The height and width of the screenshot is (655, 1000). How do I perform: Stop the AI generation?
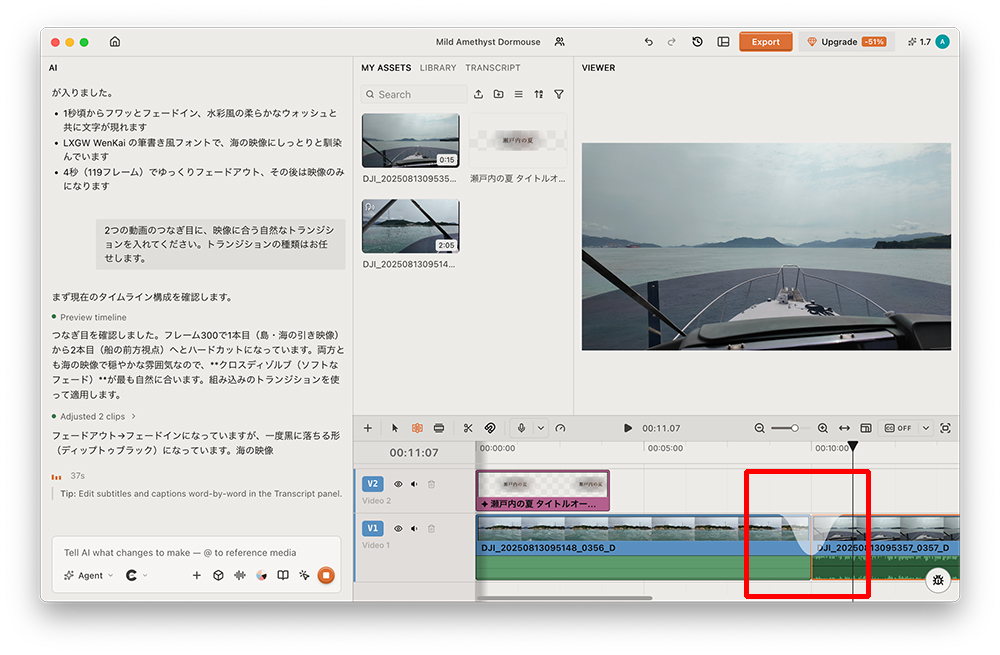tap(326, 575)
